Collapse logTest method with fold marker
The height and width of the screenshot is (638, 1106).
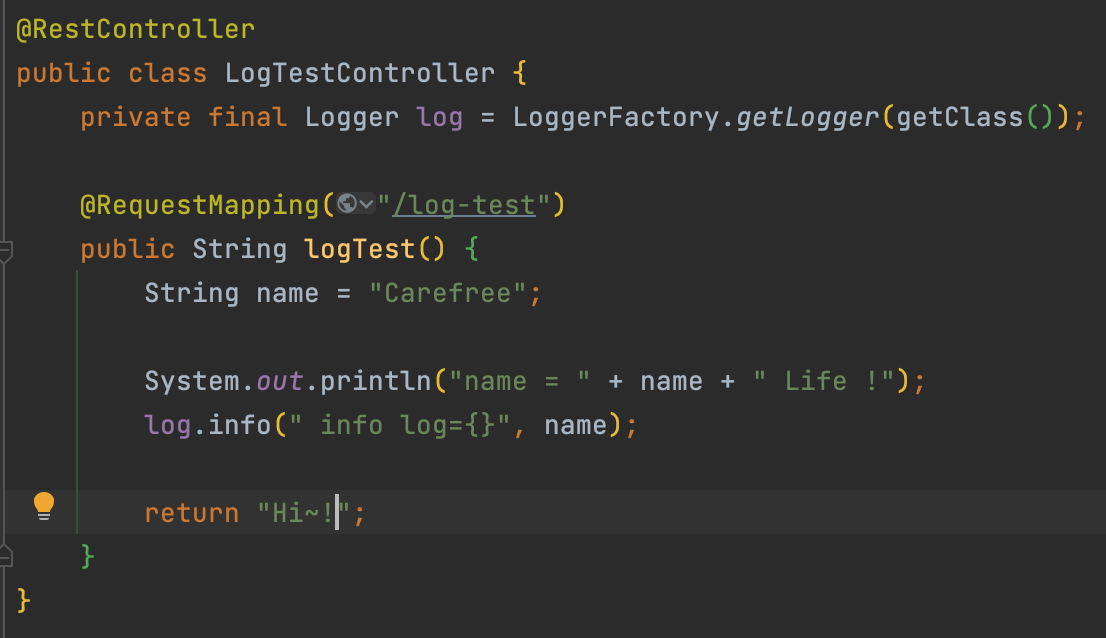pos(6,251)
